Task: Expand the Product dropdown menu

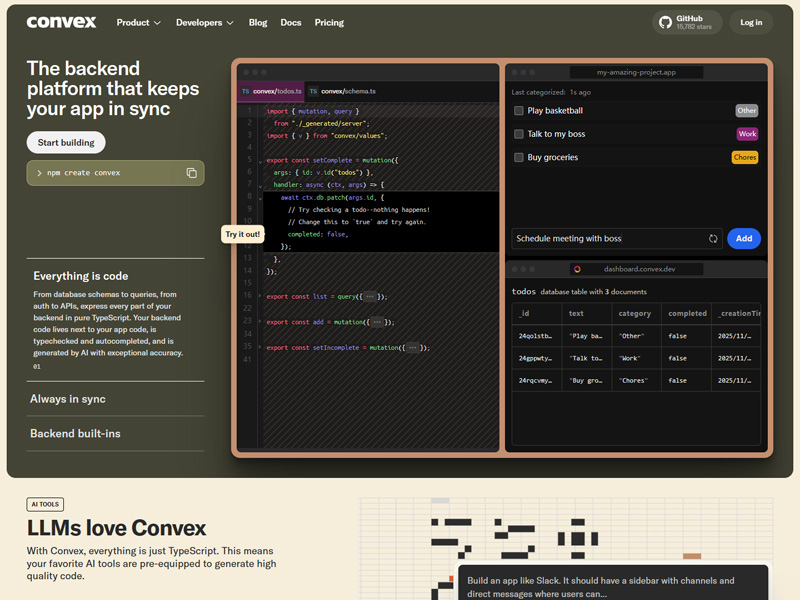Action: [x=138, y=22]
